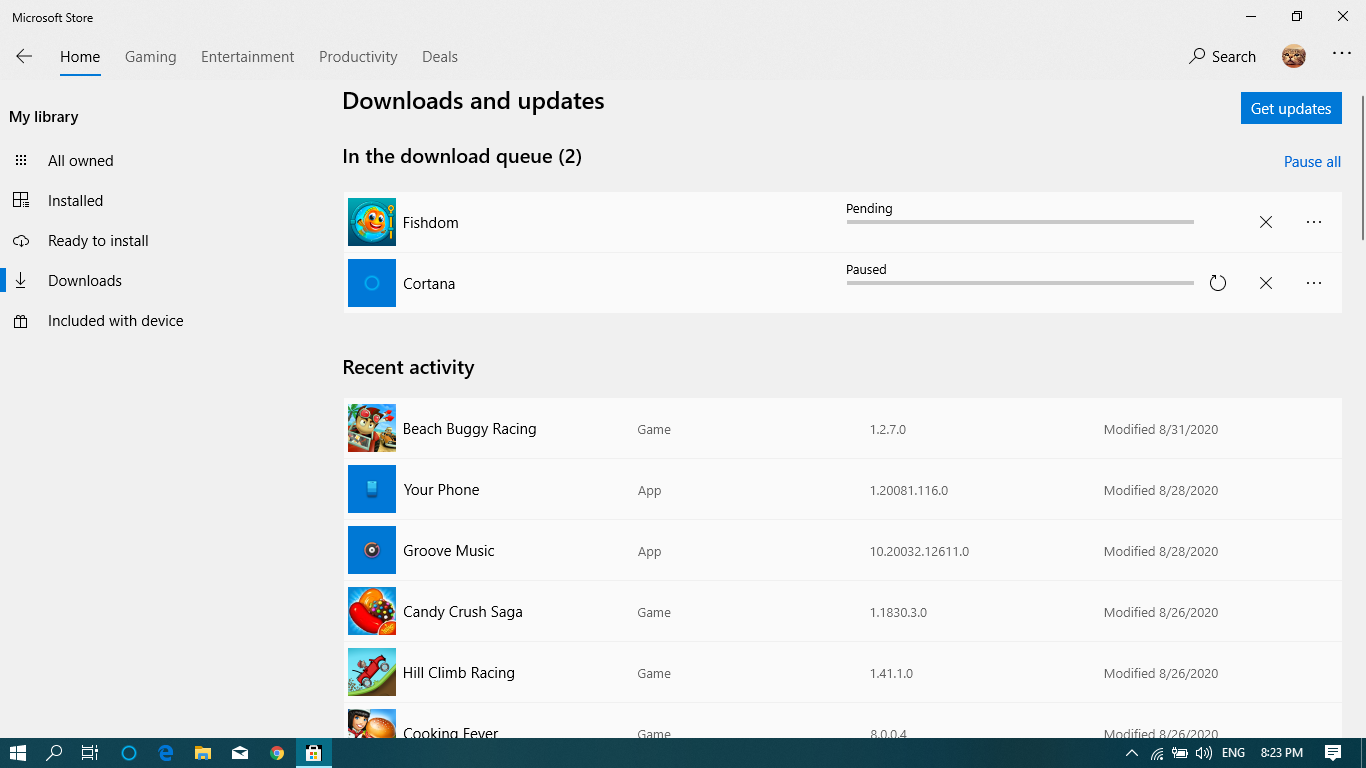Click the Cortana app tile icon
Screen dimensions: 1366x768
pyautogui.click(x=372, y=283)
